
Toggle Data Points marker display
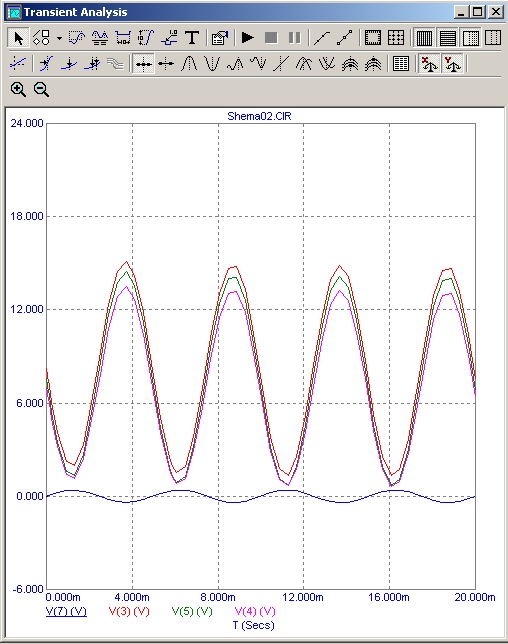click(345, 38)
